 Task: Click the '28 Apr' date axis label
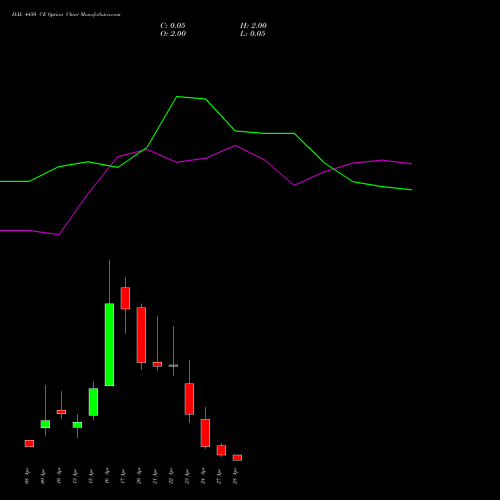pos(235,476)
